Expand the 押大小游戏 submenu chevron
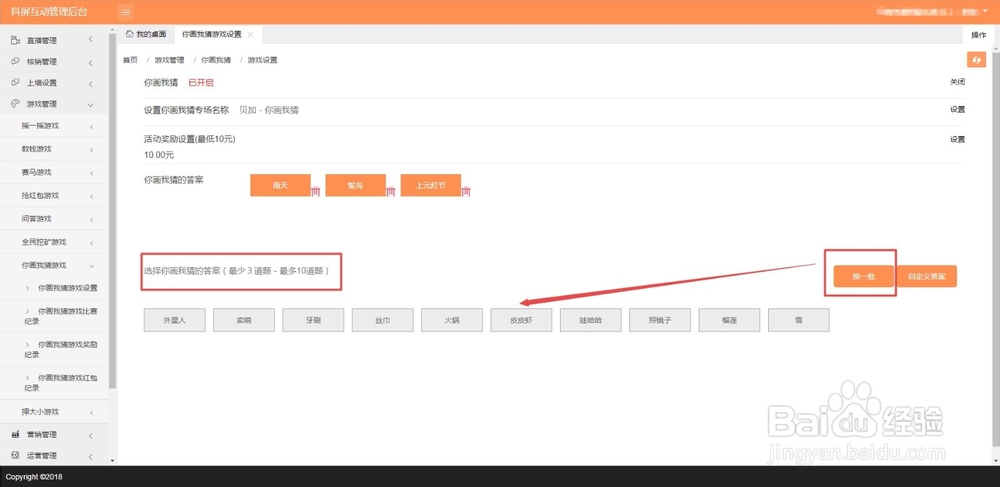This screenshot has height=487, width=1000. tap(91, 412)
